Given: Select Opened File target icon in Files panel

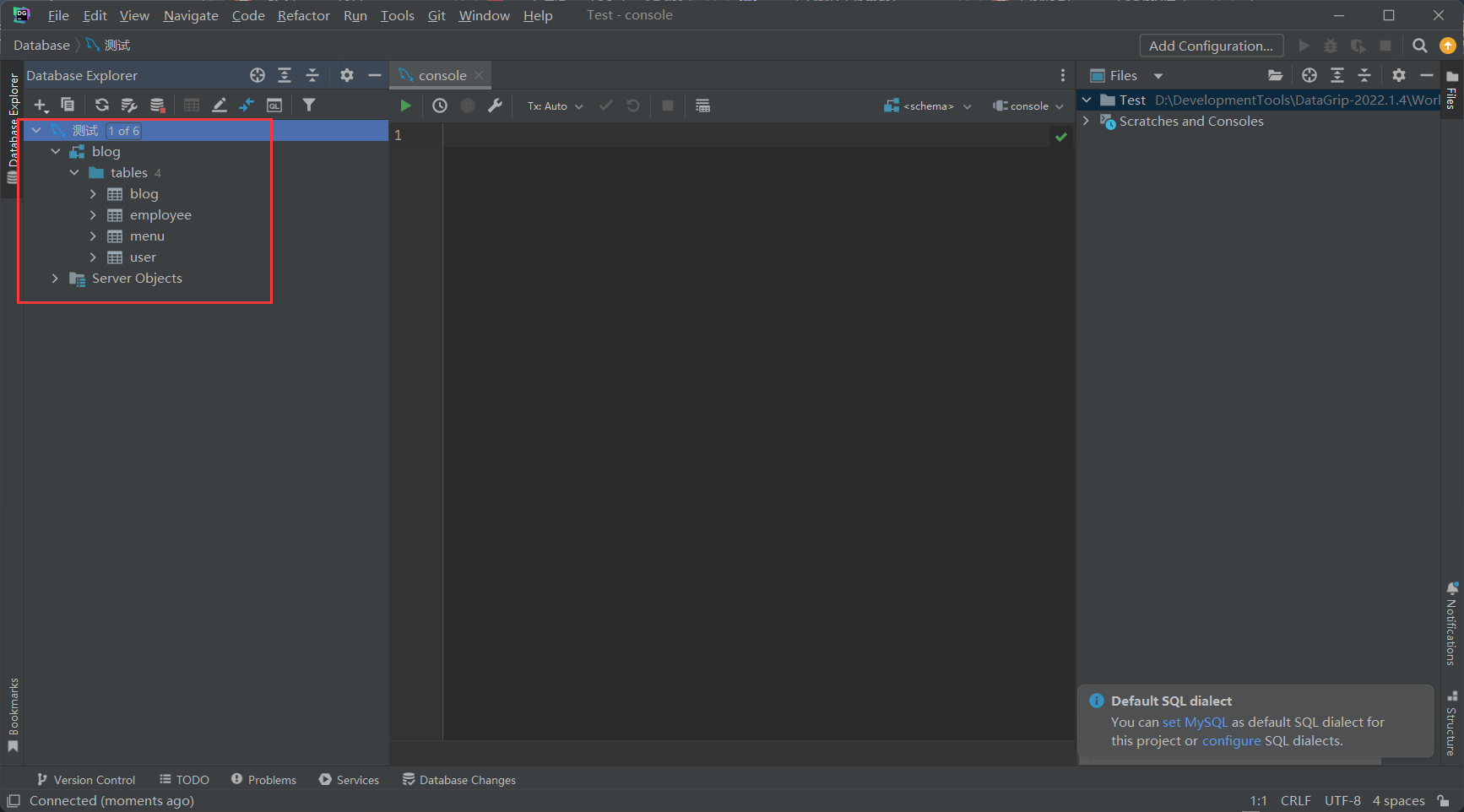Looking at the screenshot, I should pyautogui.click(x=1309, y=75).
